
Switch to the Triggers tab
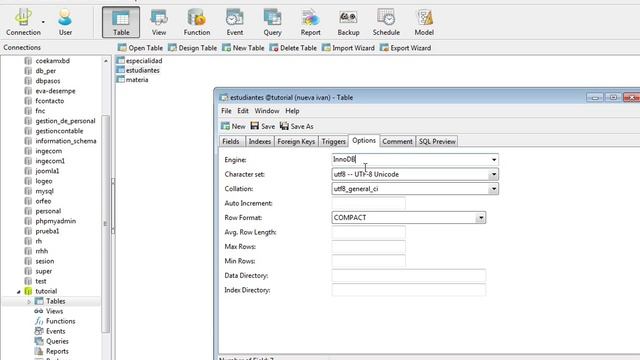(333, 141)
